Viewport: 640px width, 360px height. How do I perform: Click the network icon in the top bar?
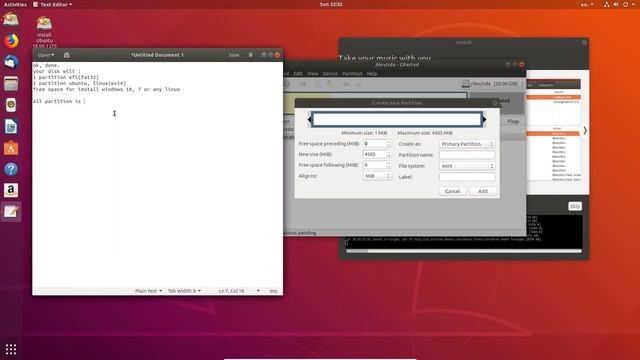tap(607, 4)
